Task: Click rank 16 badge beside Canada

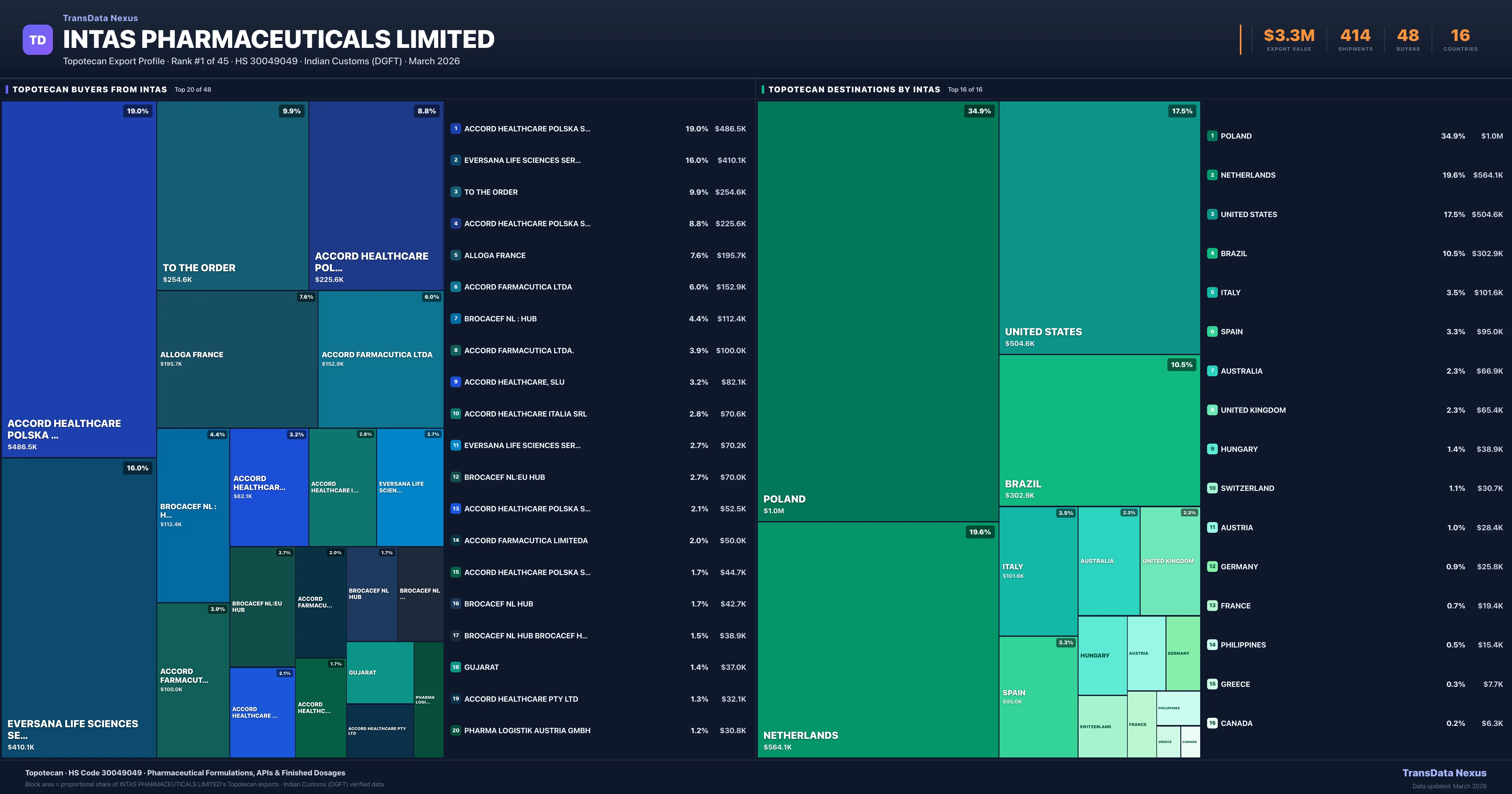Action: tap(1212, 723)
